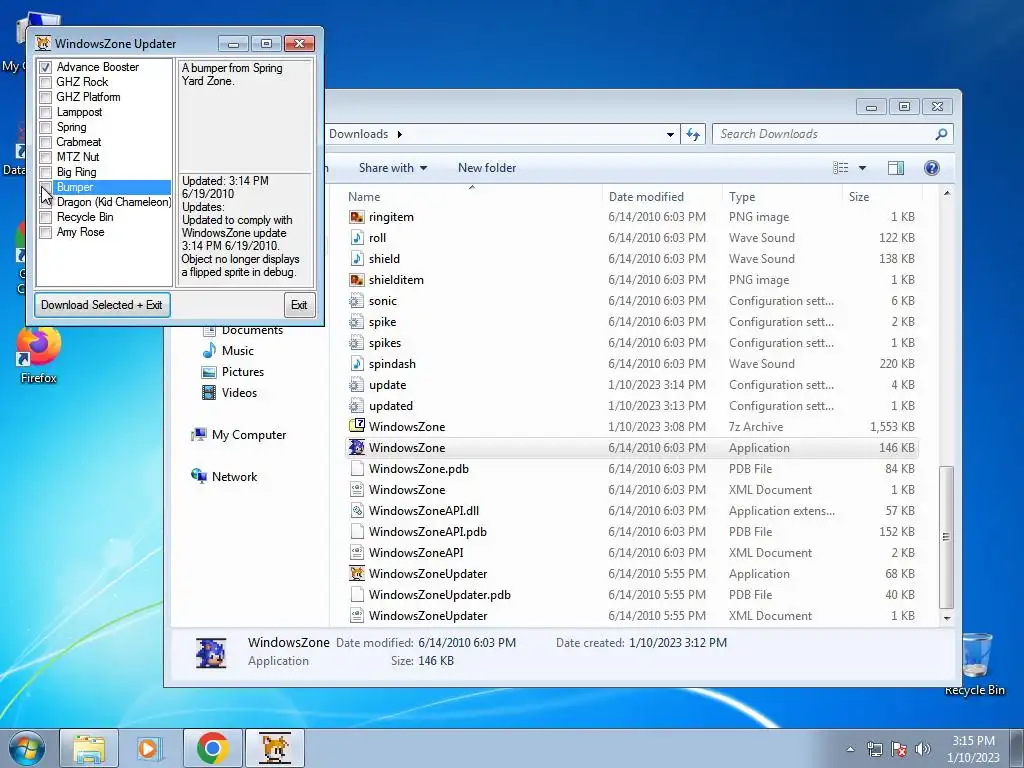
Task: Click Download Selected + Exit button
Action: click(x=102, y=305)
